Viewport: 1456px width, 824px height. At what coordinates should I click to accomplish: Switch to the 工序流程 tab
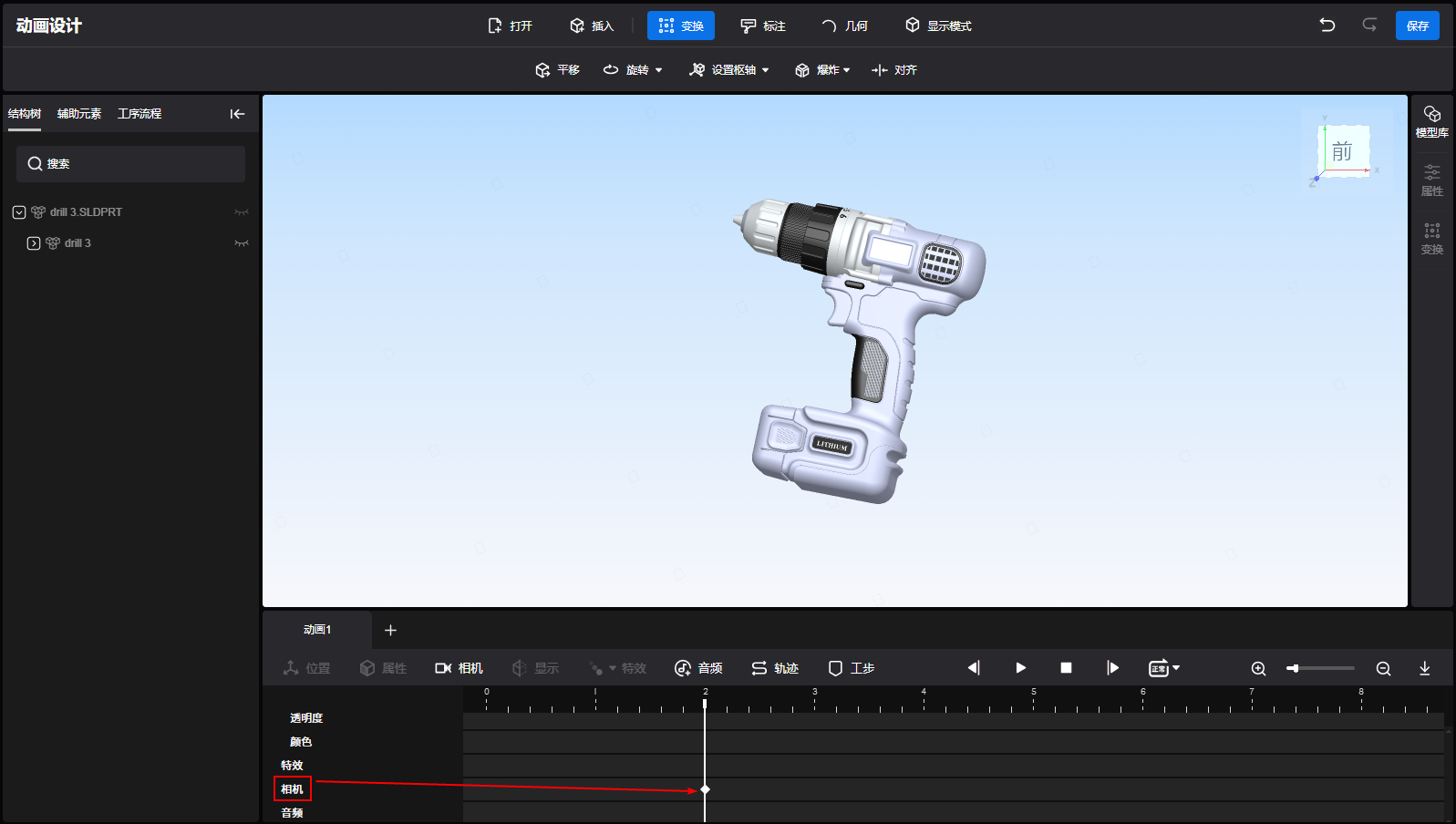(139, 114)
